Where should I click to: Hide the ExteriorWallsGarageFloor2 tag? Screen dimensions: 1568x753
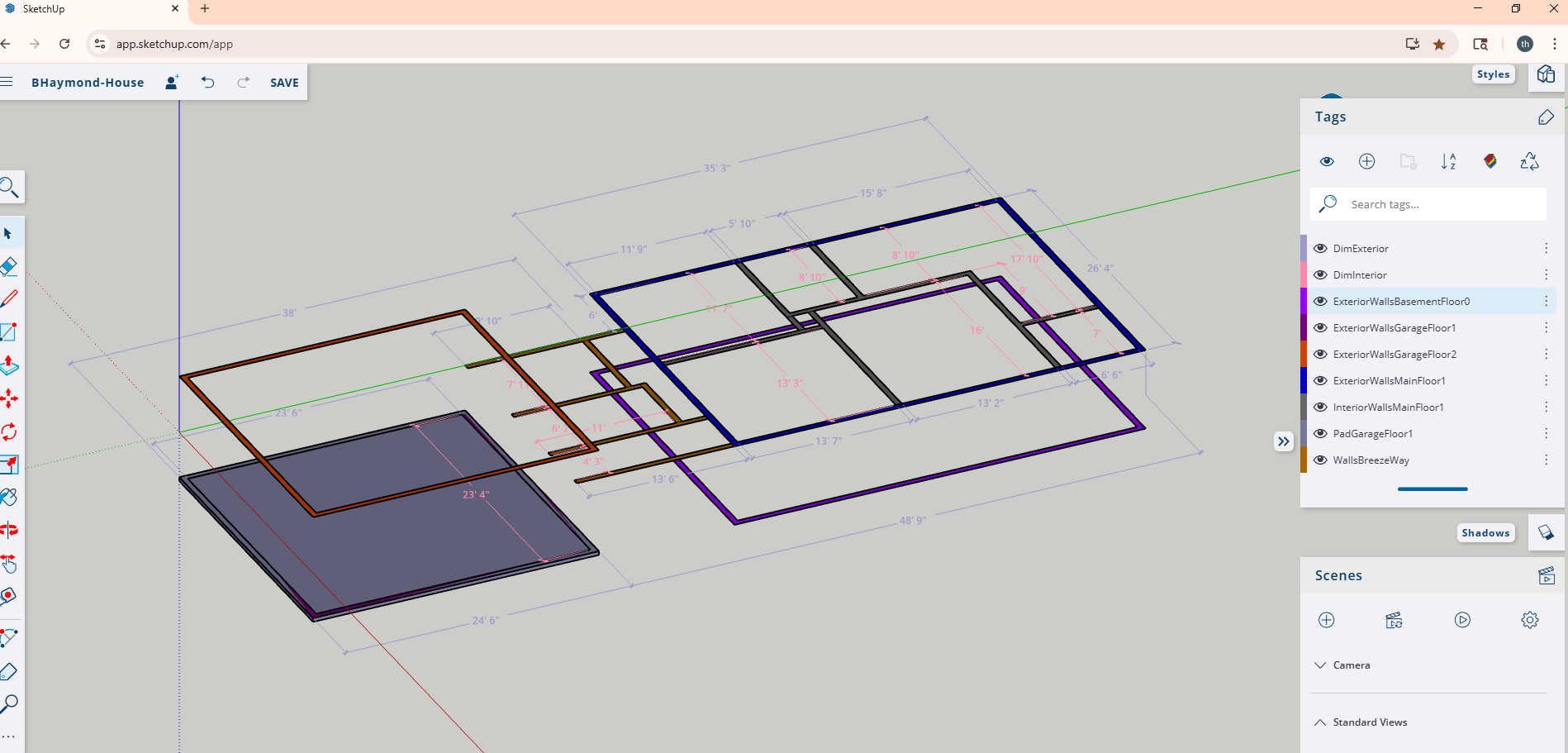pyautogui.click(x=1320, y=354)
